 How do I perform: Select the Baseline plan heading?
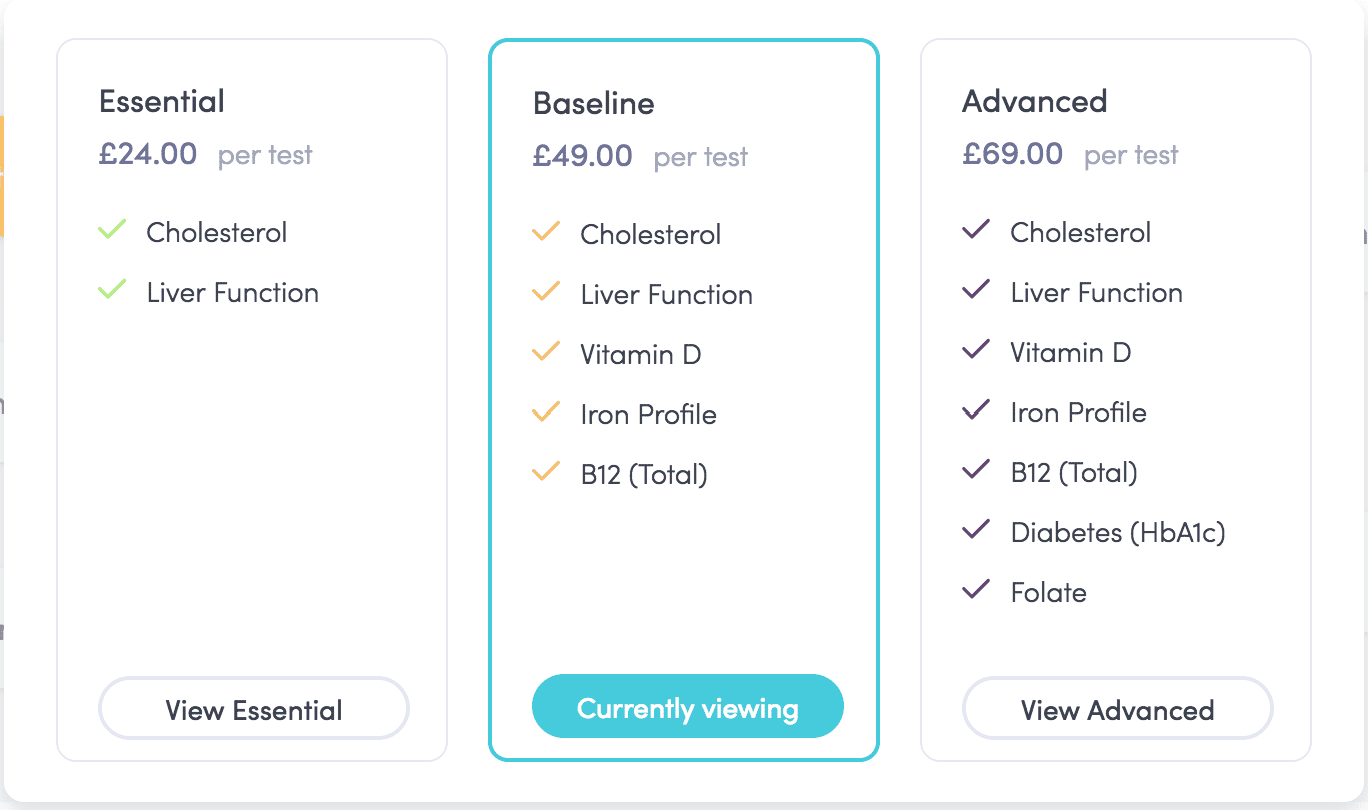[x=594, y=103]
